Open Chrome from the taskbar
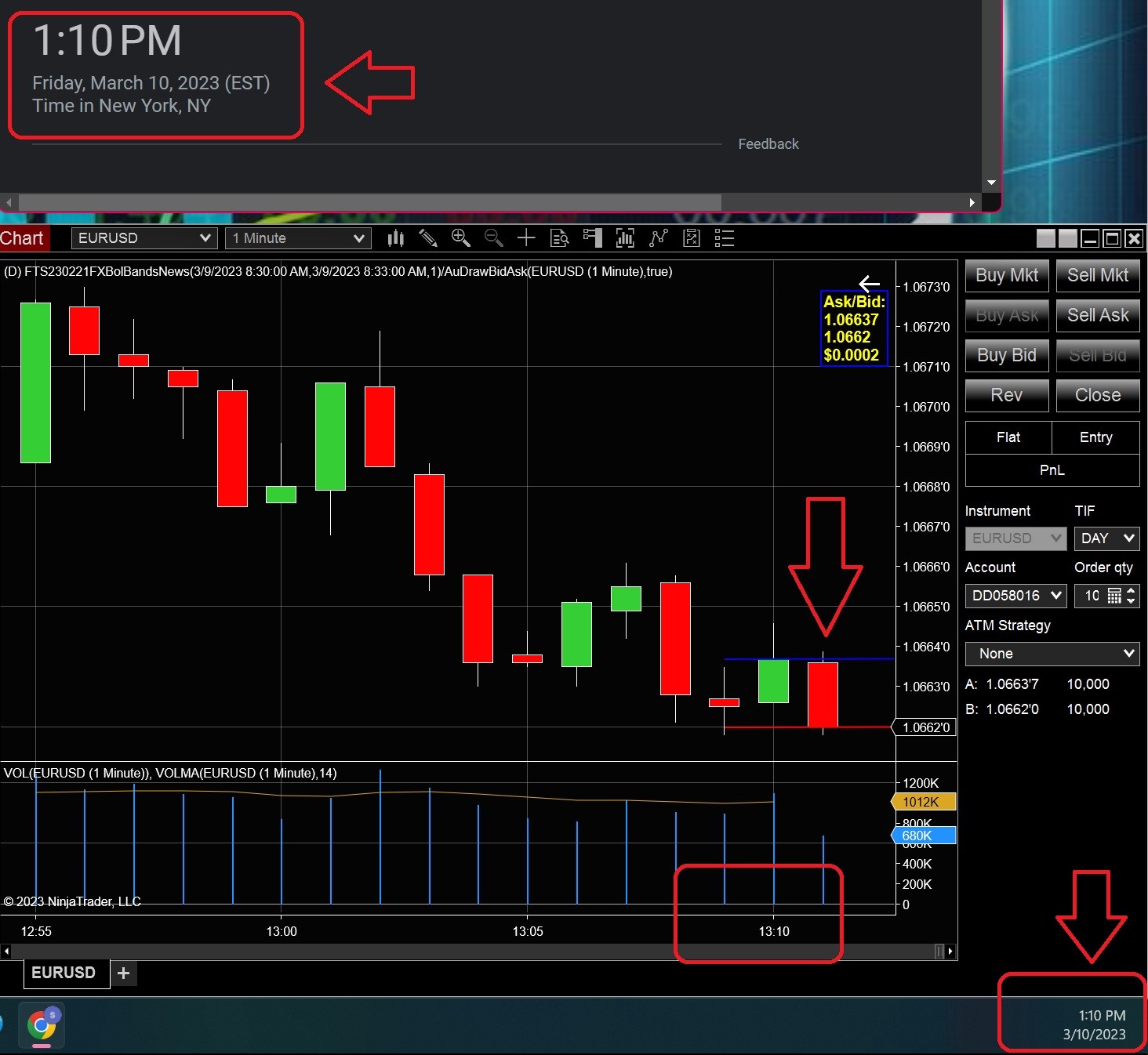The height and width of the screenshot is (1055, 1148). pos(42,1024)
